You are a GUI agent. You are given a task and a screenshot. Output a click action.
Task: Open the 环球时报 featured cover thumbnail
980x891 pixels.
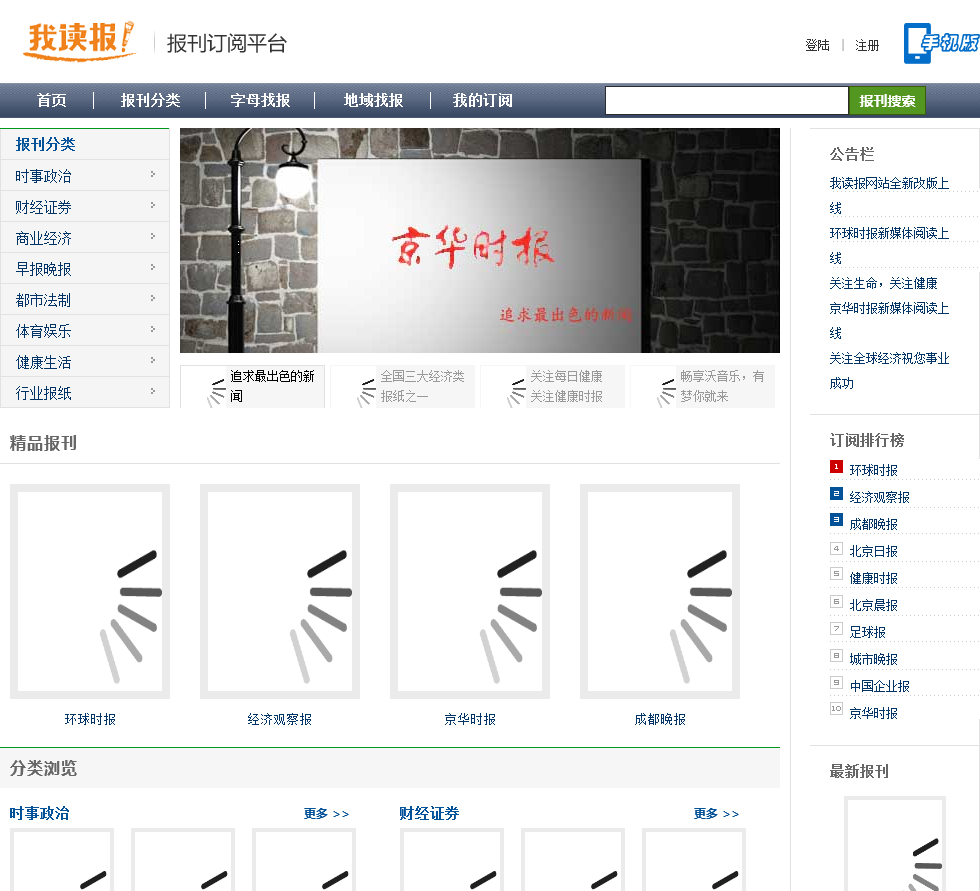90,591
